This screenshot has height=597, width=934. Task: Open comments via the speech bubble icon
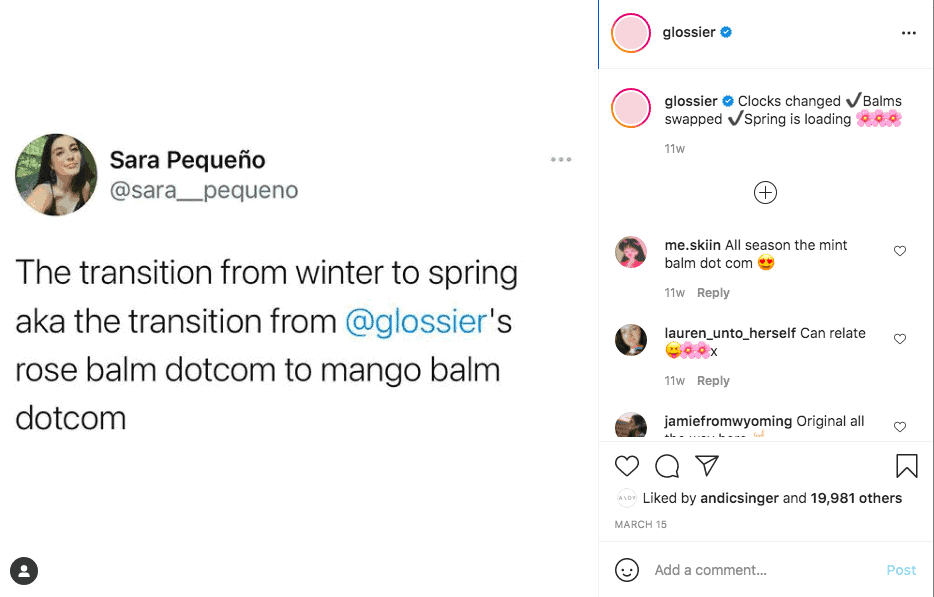[667, 466]
